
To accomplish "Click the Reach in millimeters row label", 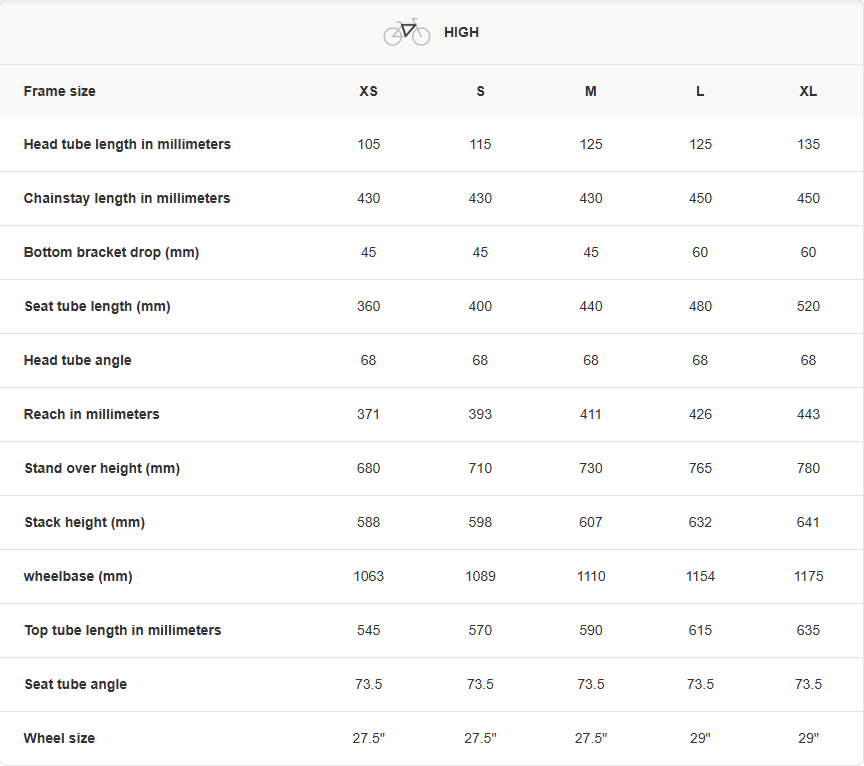I will point(91,414).
